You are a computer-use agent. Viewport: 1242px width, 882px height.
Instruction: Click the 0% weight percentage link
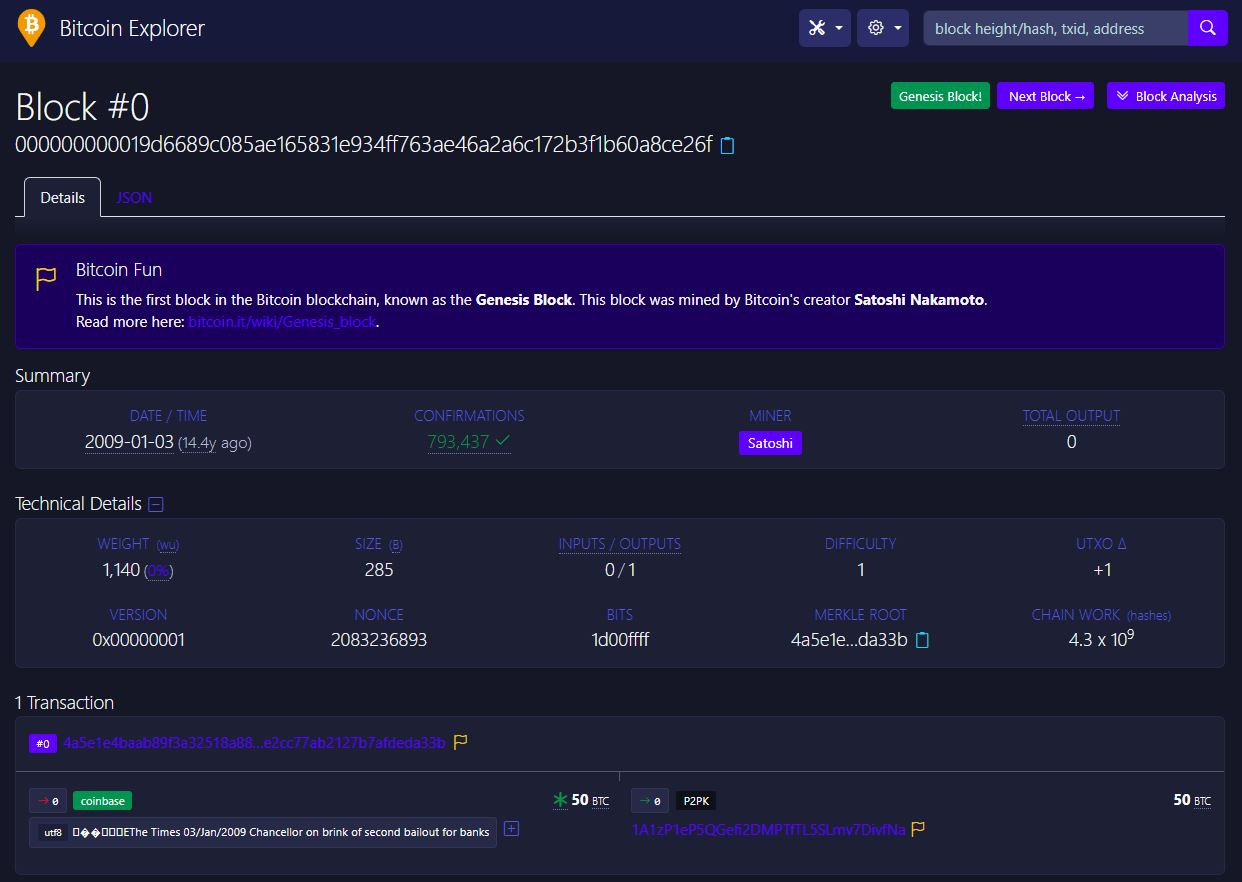click(158, 571)
